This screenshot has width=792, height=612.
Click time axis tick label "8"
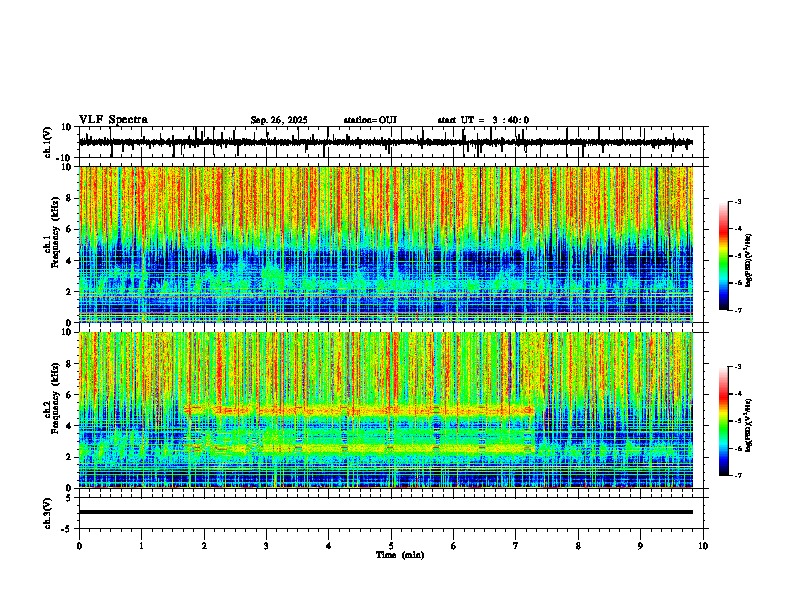[x=578, y=546]
